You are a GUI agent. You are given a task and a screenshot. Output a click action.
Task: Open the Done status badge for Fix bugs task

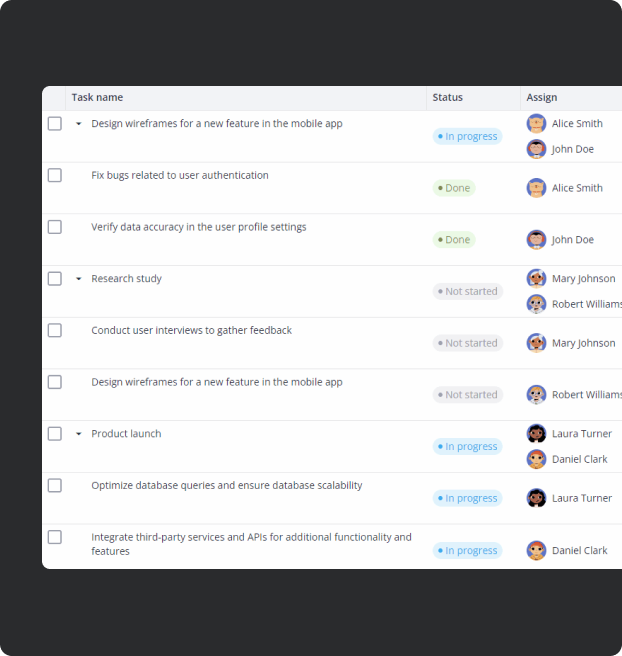coord(454,188)
